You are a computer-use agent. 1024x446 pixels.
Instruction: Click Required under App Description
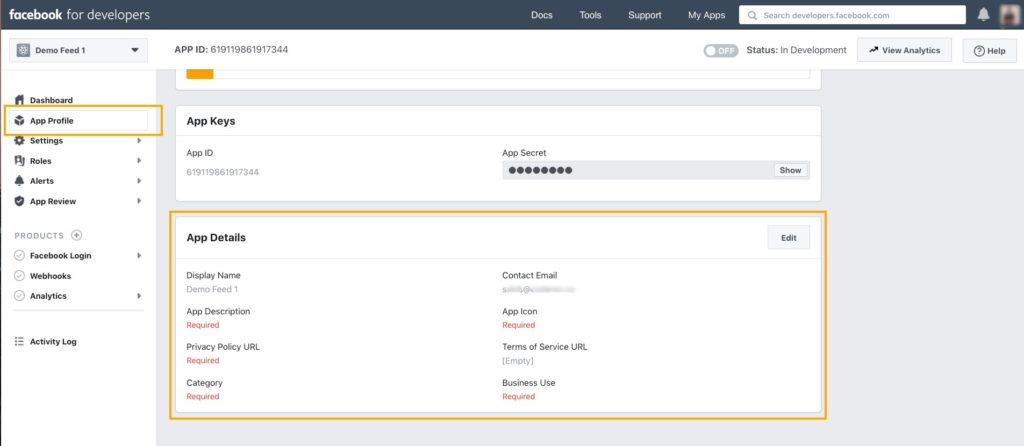(202, 325)
